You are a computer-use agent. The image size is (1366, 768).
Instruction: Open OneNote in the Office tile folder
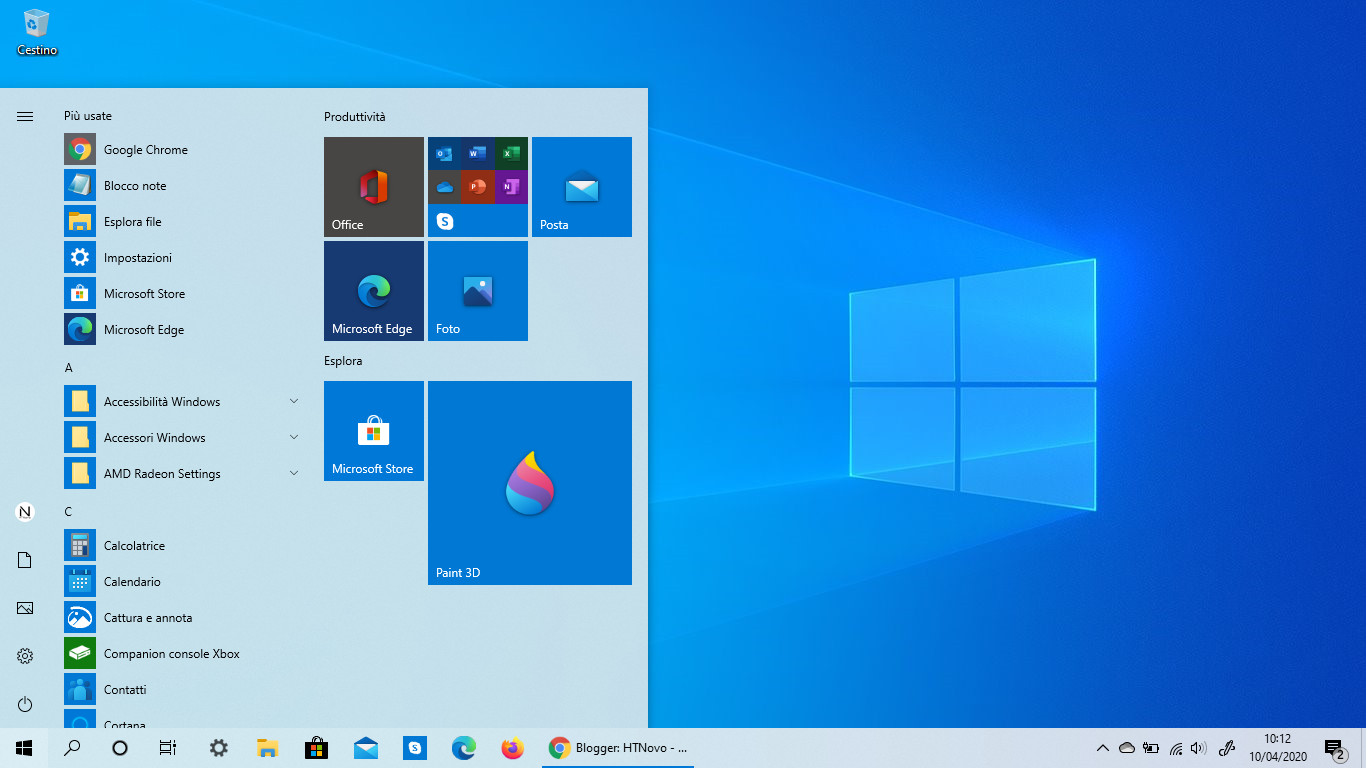point(511,187)
